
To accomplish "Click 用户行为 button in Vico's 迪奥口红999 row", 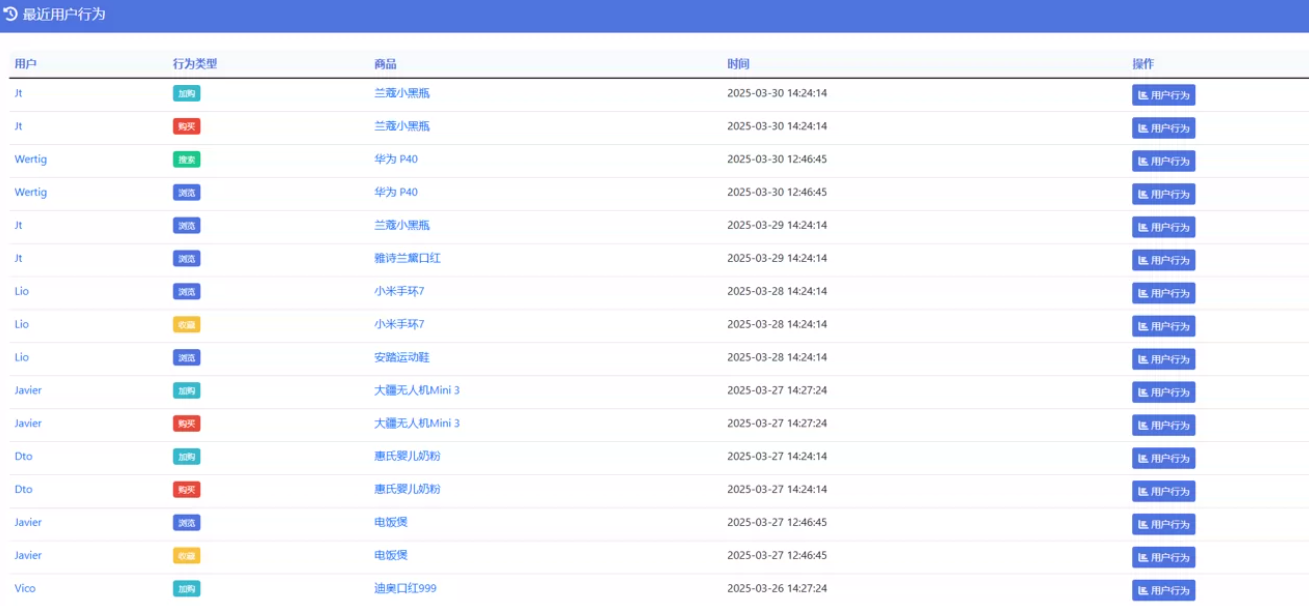I will click(x=1163, y=590).
